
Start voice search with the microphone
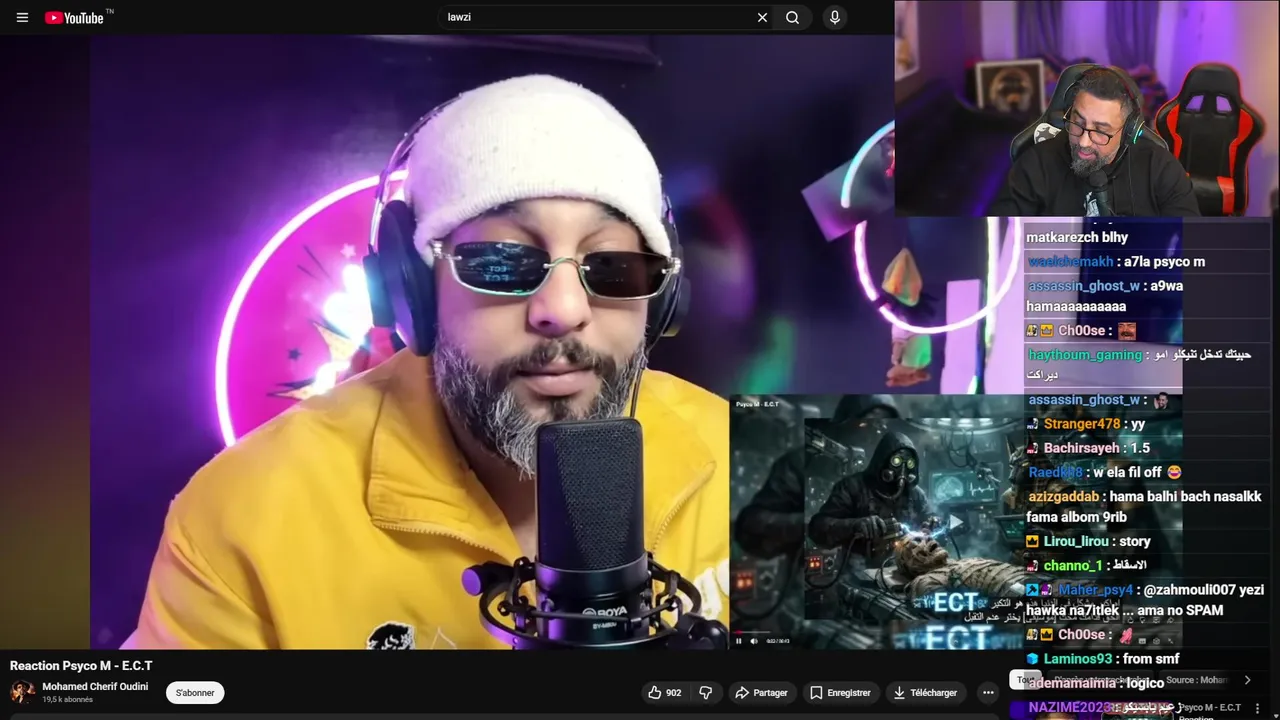(x=834, y=17)
